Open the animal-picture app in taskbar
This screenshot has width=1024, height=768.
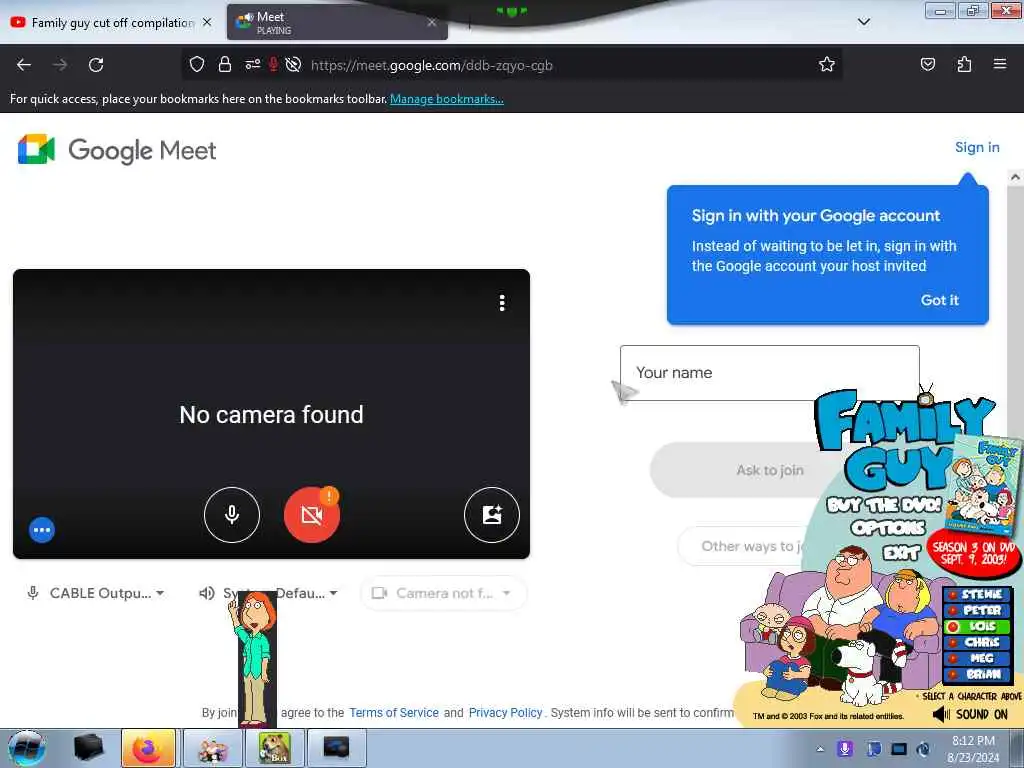[274, 748]
